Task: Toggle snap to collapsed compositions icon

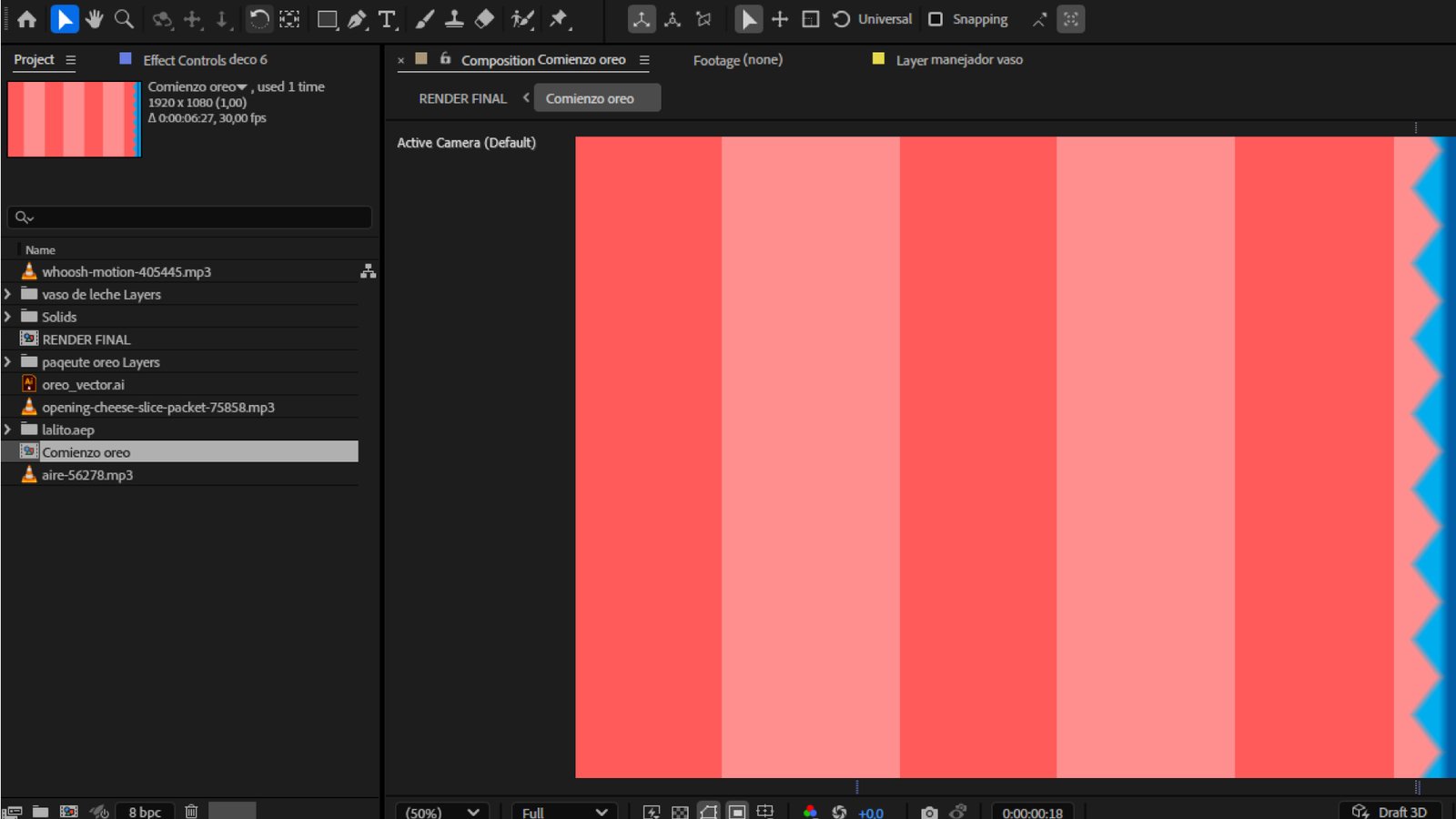Action: pos(1071,19)
